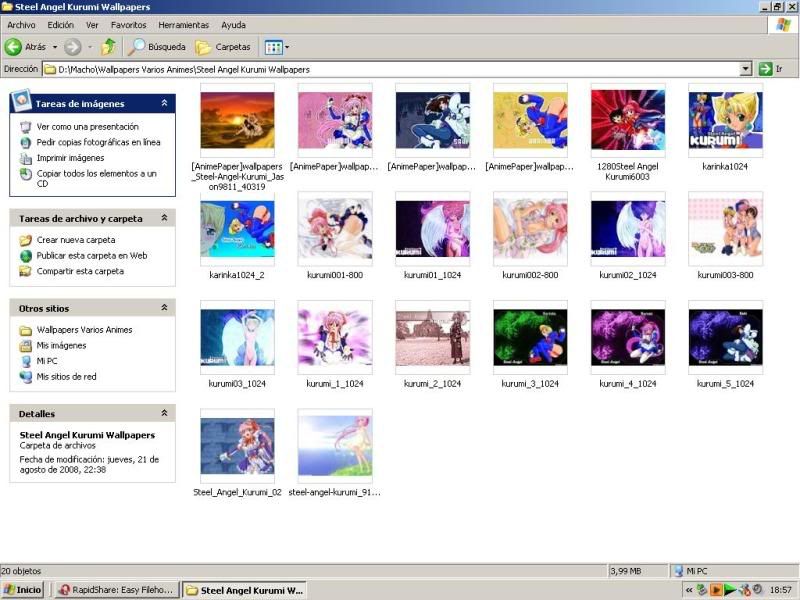Select the 'kurumi_3_1024' thumbnail
The height and width of the screenshot is (600, 800).
point(530,337)
